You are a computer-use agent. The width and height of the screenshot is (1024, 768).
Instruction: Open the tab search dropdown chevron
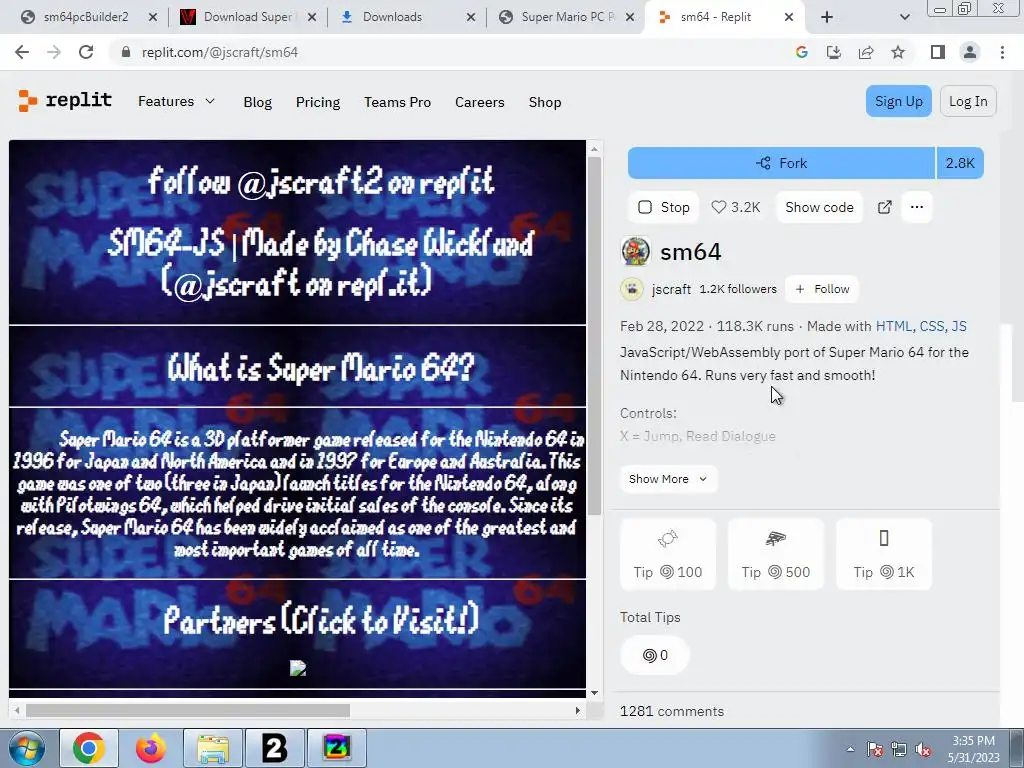pos(904,17)
